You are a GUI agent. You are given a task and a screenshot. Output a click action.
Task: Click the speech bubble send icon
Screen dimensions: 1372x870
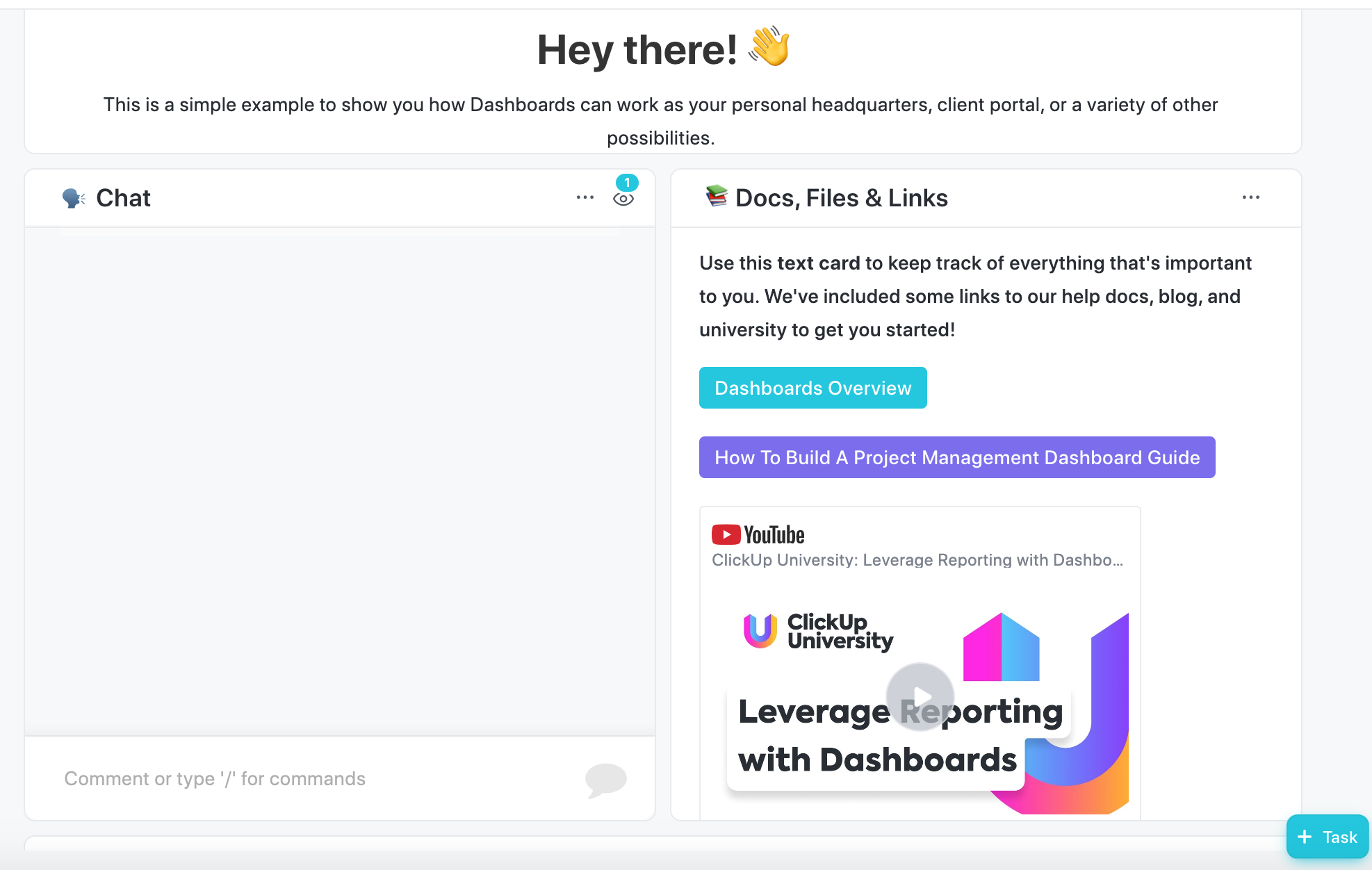point(605,780)
